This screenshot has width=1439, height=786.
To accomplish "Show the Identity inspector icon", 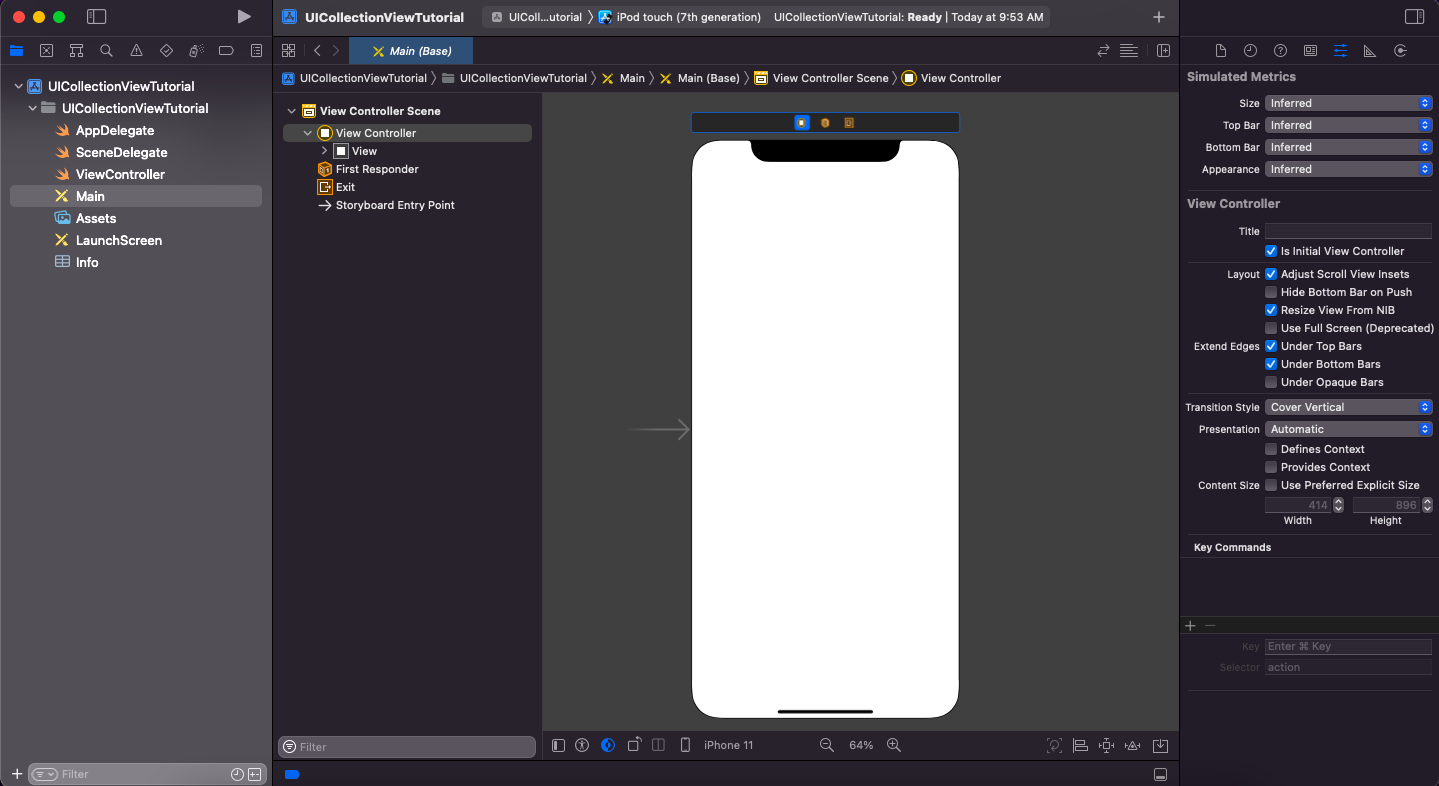I will pos(1310,51).
